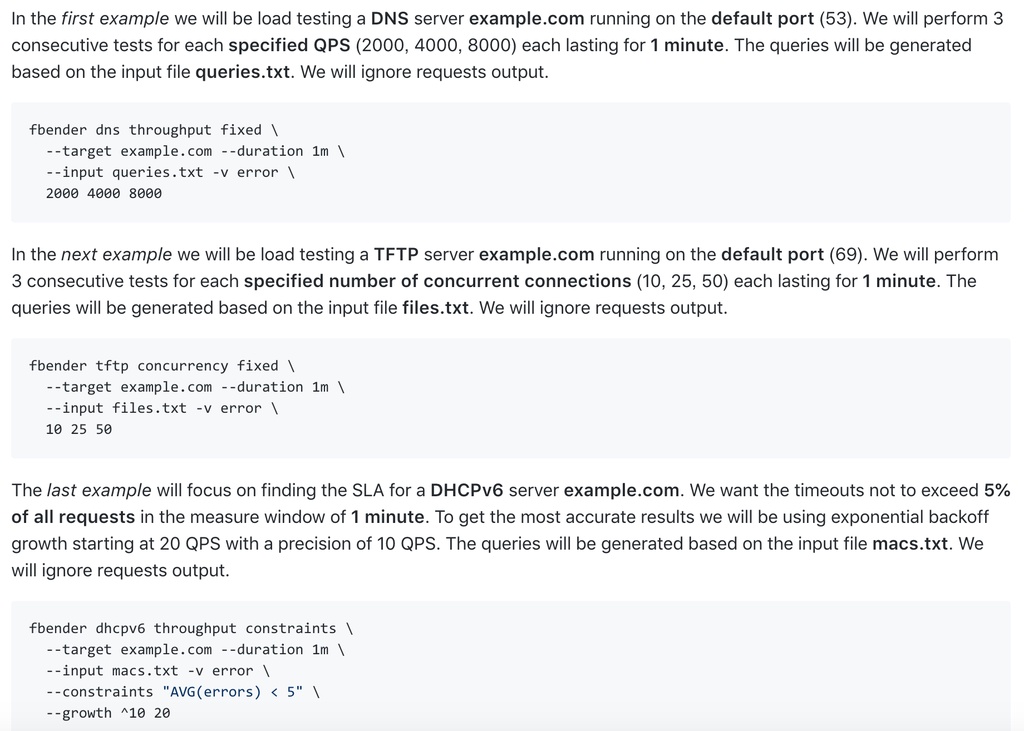The height and width of the screenshot is (731, 1024).
Task: Click the bold 'queries.txt' file name
Action: (x=242, y=72)
